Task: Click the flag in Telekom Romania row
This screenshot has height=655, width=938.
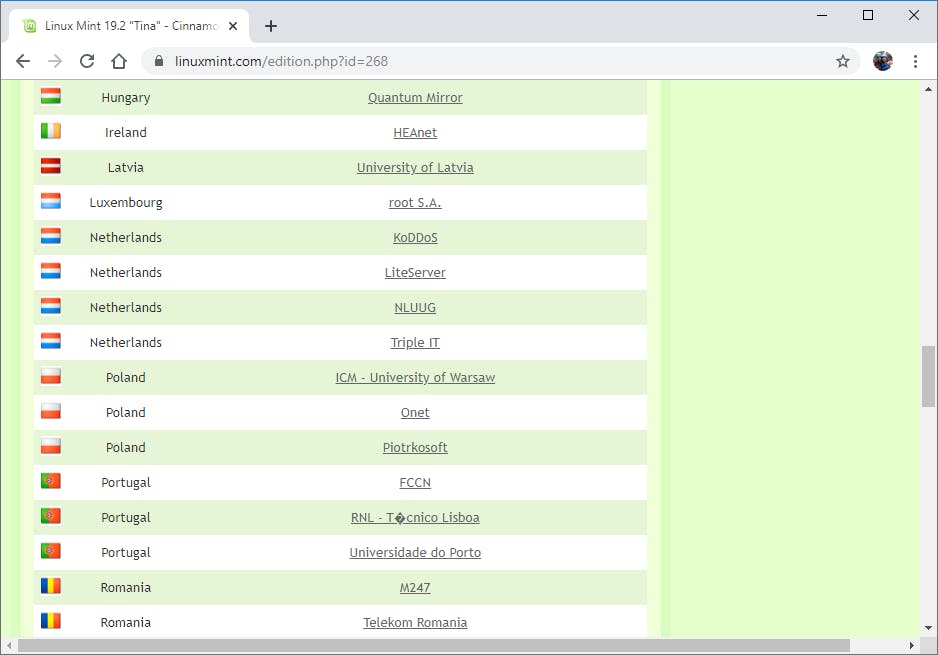Action: point(51,621)
